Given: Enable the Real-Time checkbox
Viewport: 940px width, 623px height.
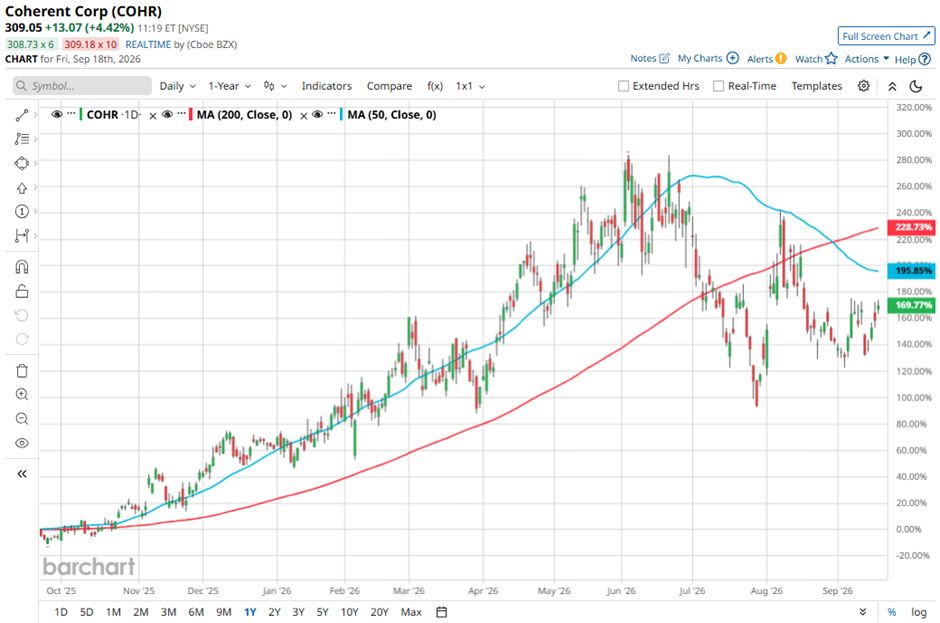Looking at the screenshot, I should [x=718, y=86].
